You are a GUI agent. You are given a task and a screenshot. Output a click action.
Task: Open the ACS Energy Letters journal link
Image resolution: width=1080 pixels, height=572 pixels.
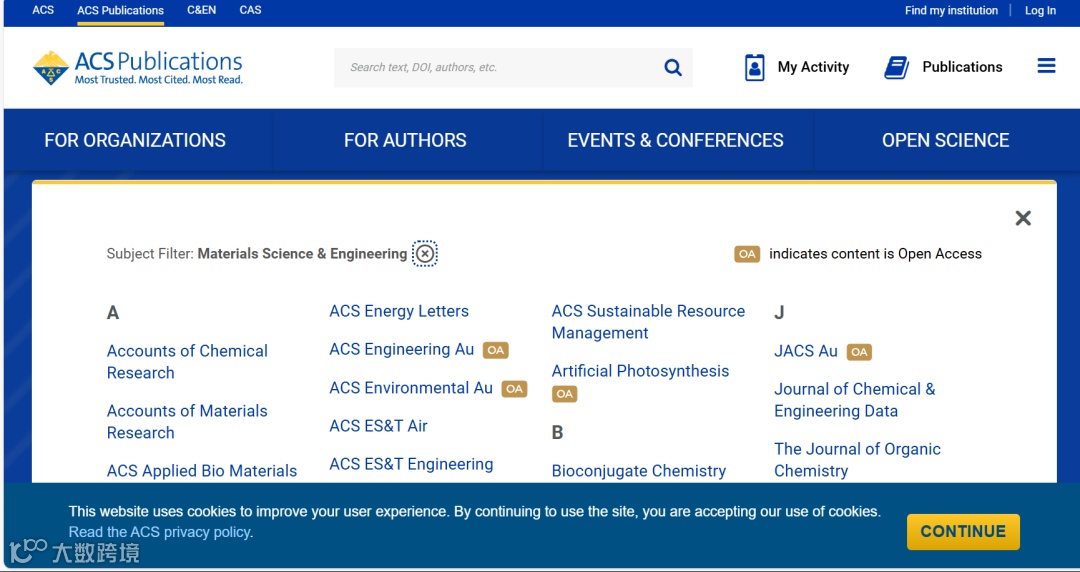(399, 311)
